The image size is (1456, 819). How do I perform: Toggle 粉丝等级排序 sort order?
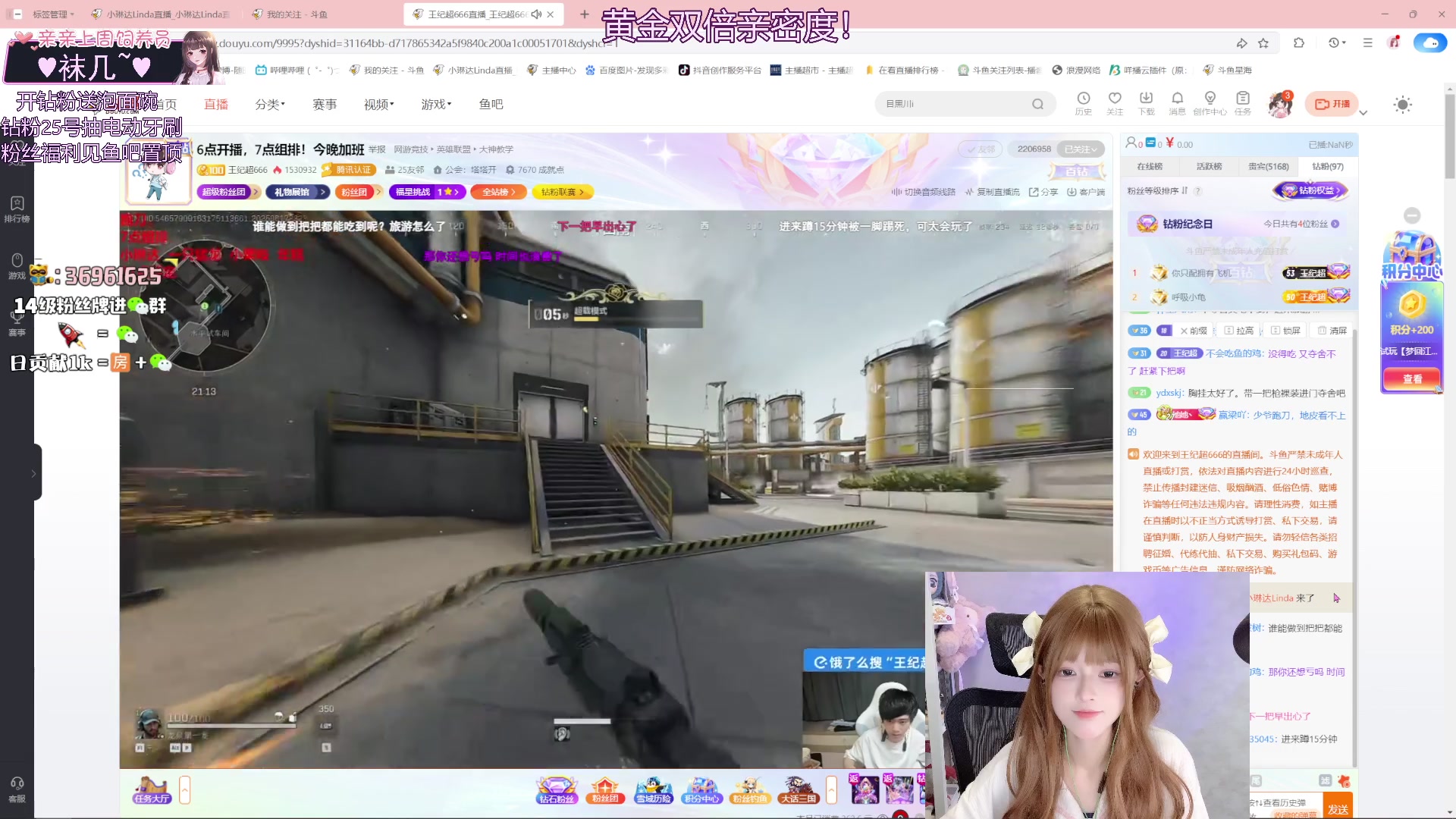1158,191
